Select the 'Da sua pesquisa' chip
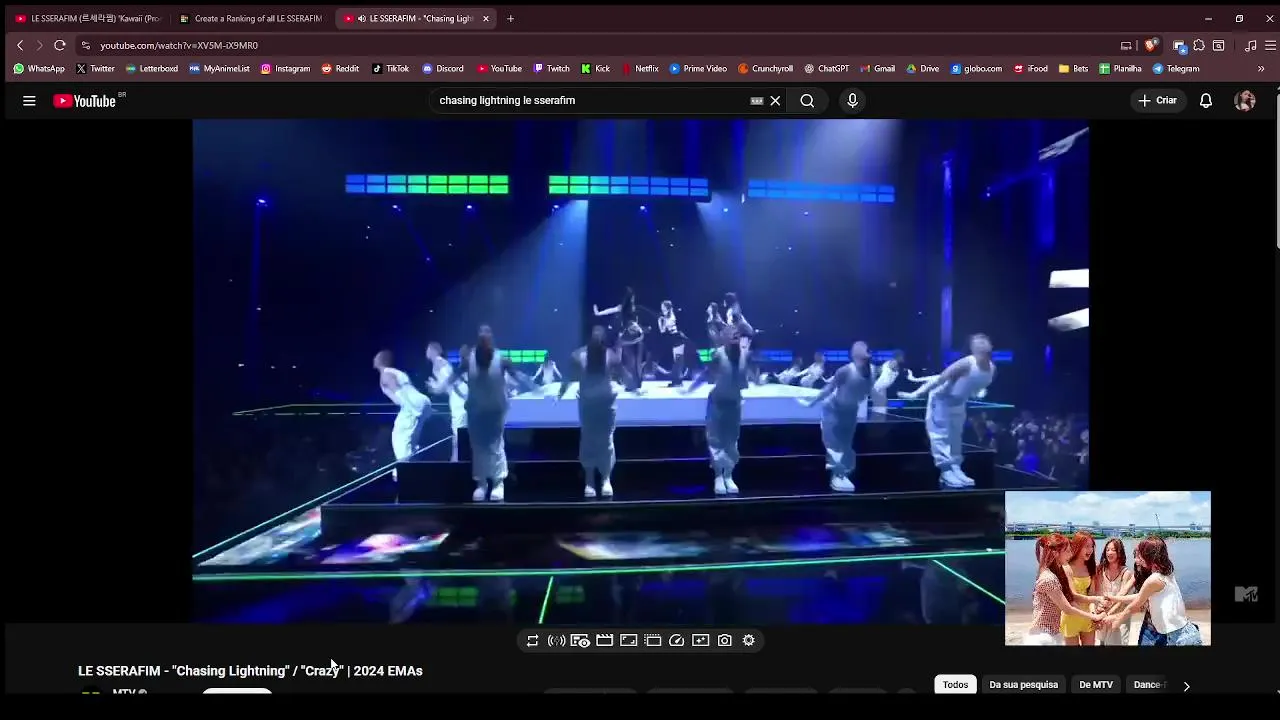This screenshot has width=1280, height=720. pyautogui.click(x=1023, y=685)
